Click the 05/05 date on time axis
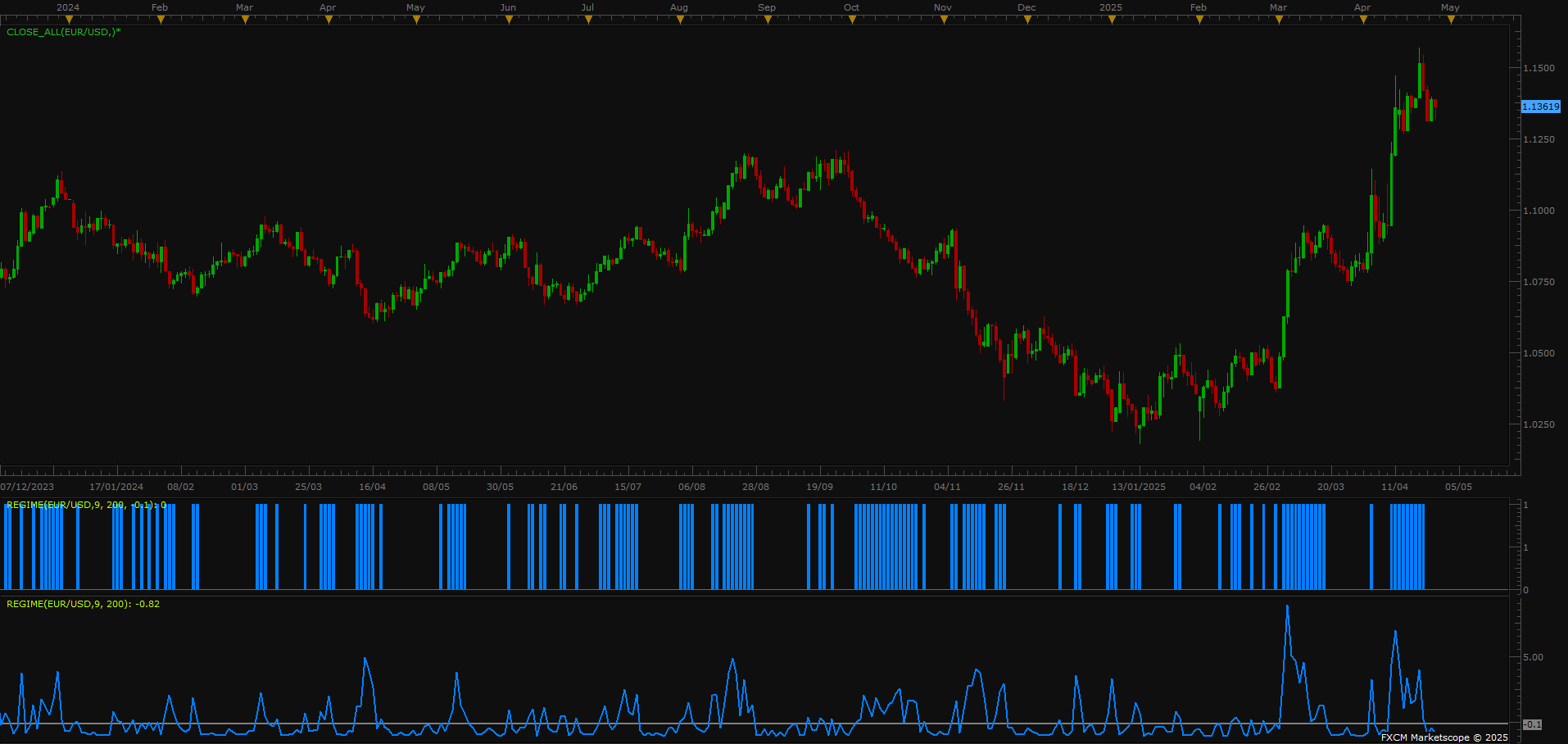The image size is (1568, 744). point(1458,487)
